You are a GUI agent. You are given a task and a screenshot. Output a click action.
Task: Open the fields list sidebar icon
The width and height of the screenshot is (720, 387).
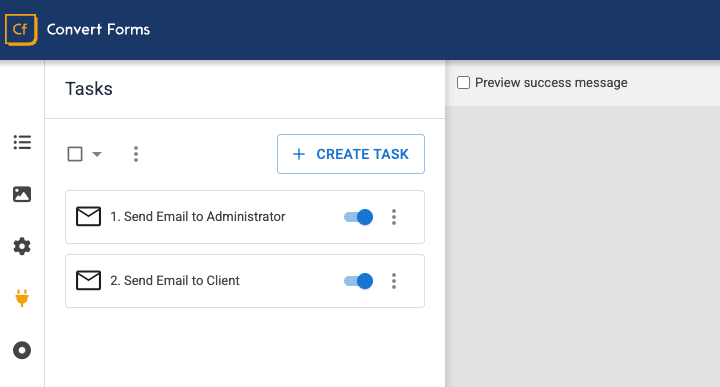click(x=22, y=142)
